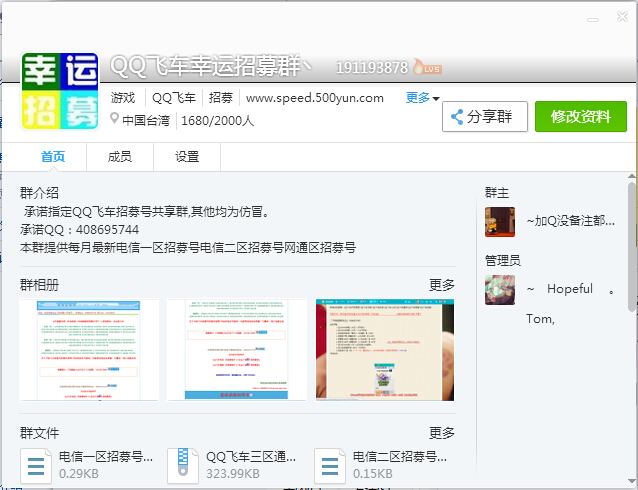
Task: Click the 管理员 heading
Action: [503, 260]
